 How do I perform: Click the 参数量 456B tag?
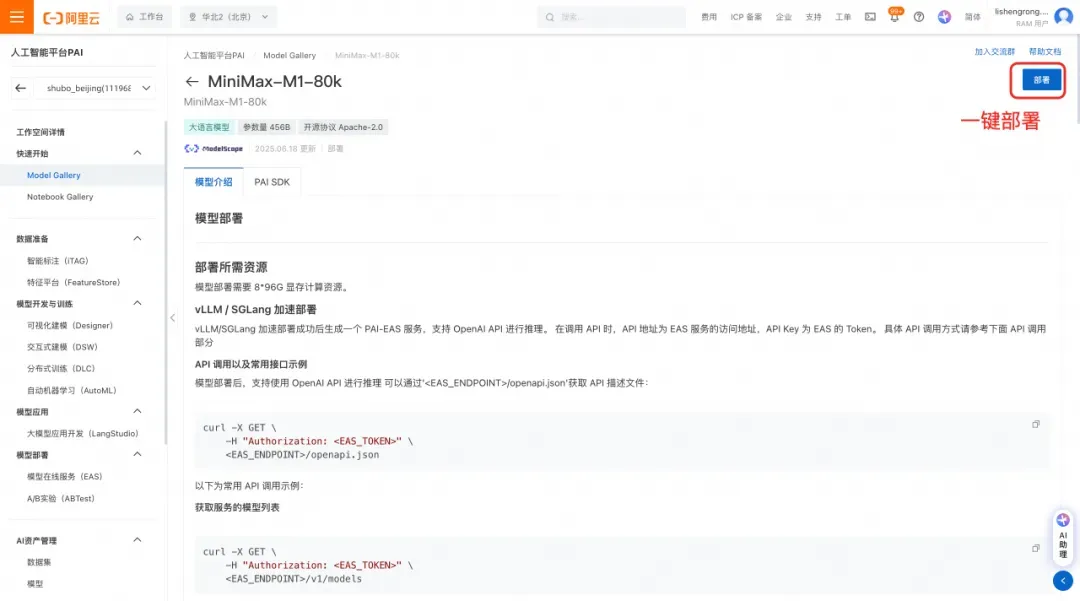click(267, 127)
